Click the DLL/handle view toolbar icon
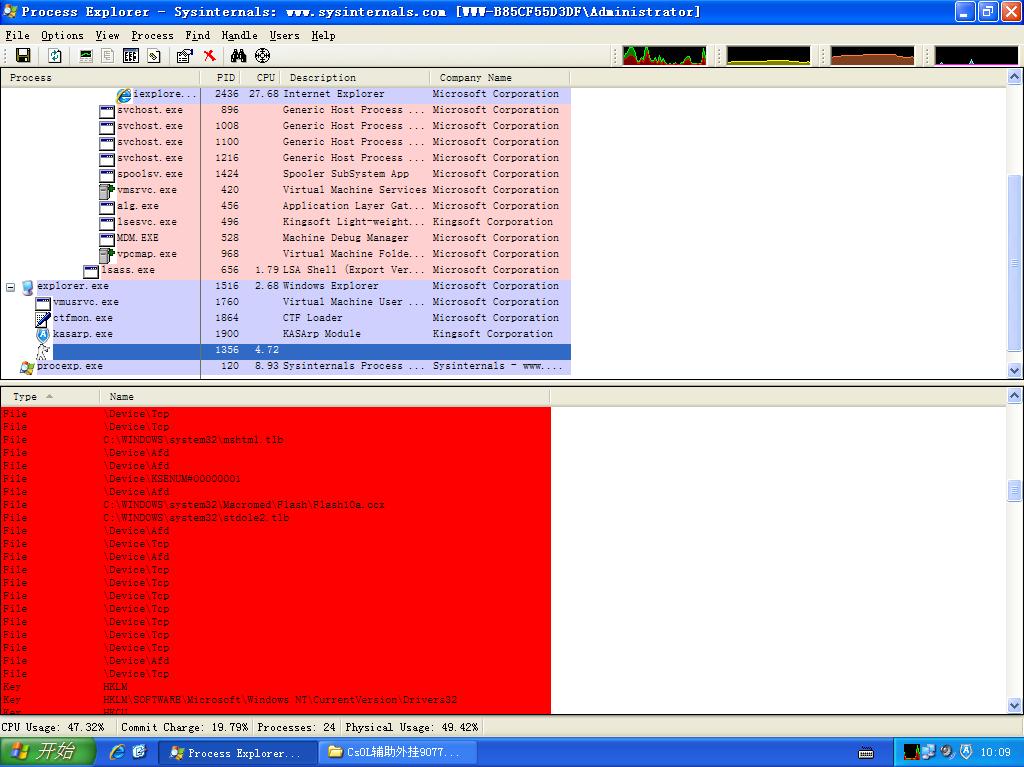 point(153,56)
